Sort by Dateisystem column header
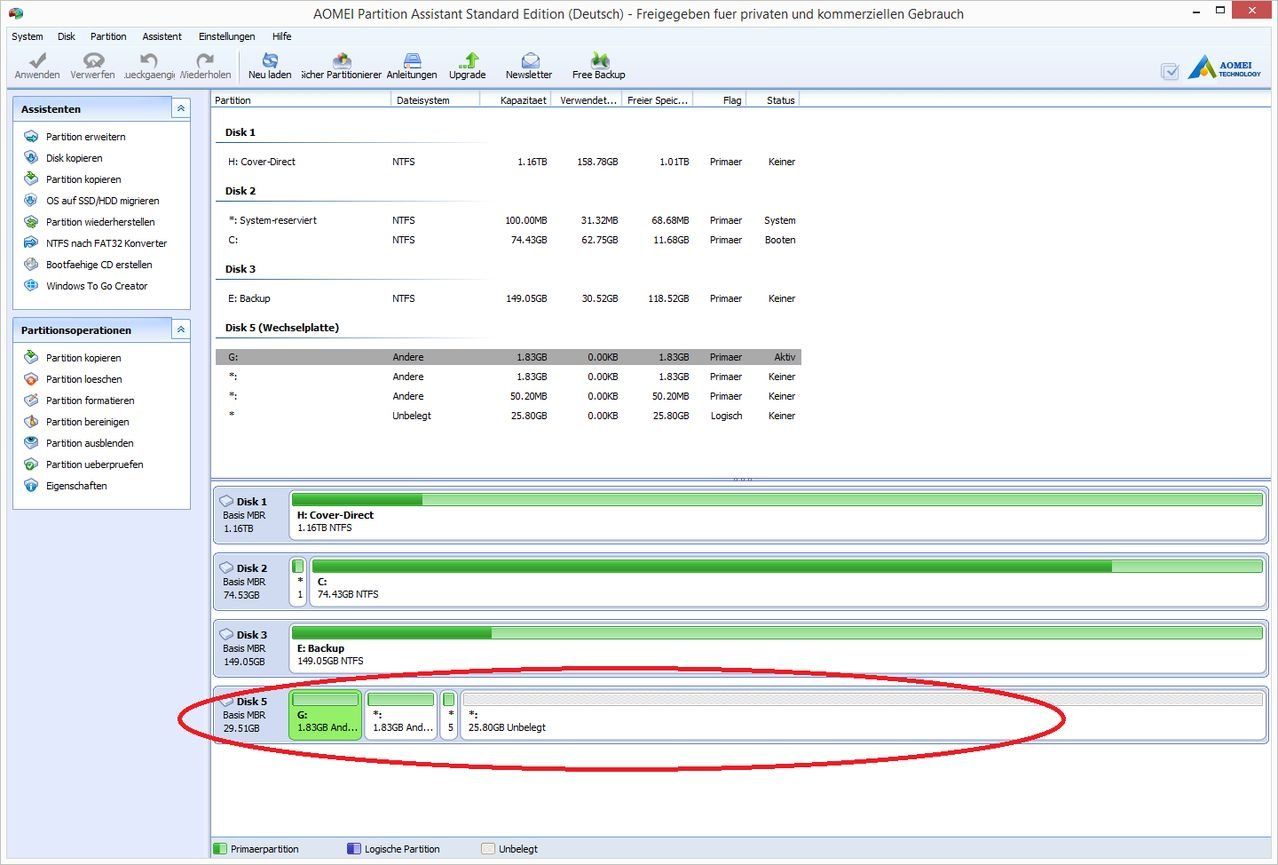 (x=436, y=100)
